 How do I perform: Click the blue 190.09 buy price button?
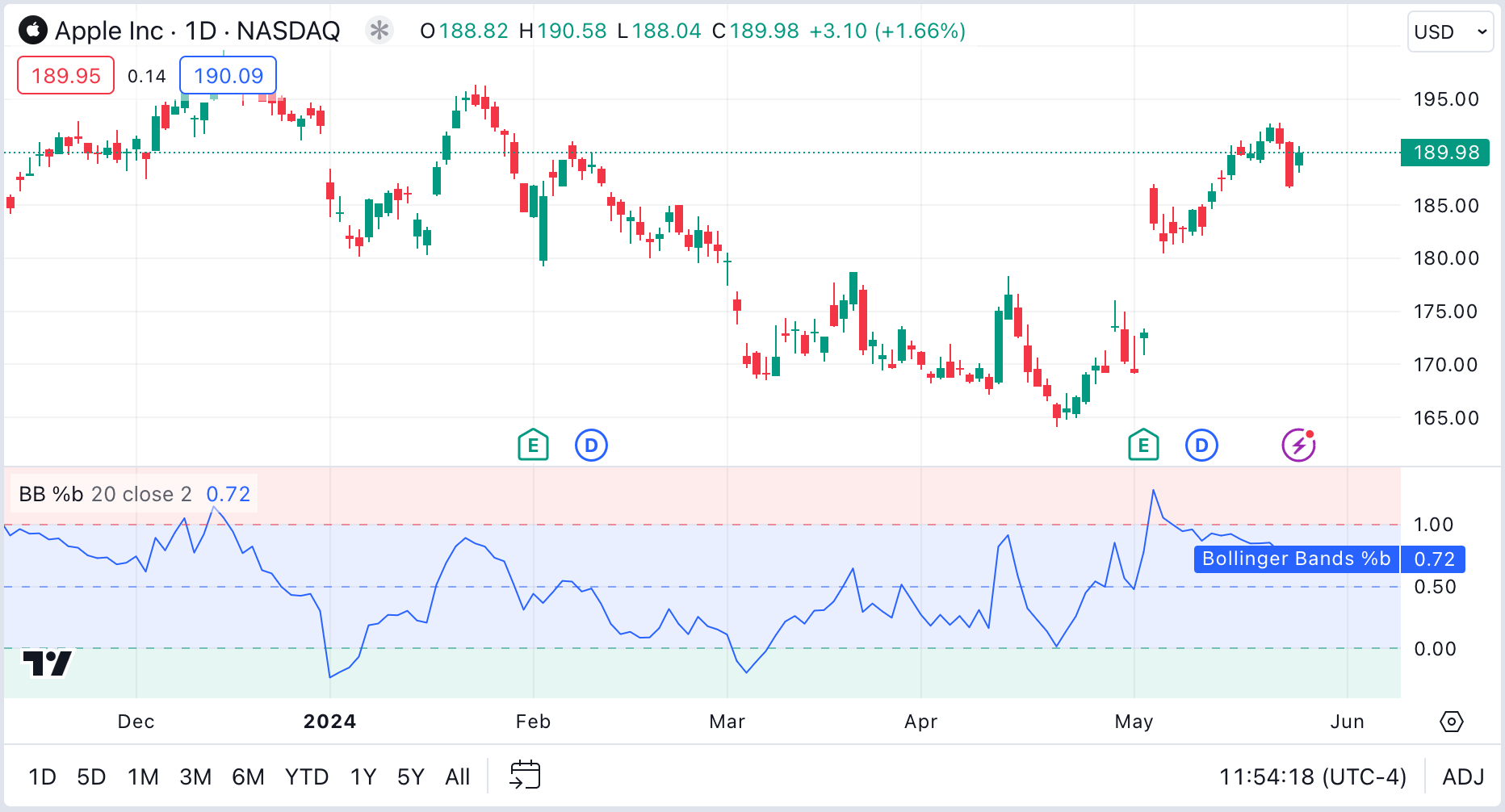point(228,76)
